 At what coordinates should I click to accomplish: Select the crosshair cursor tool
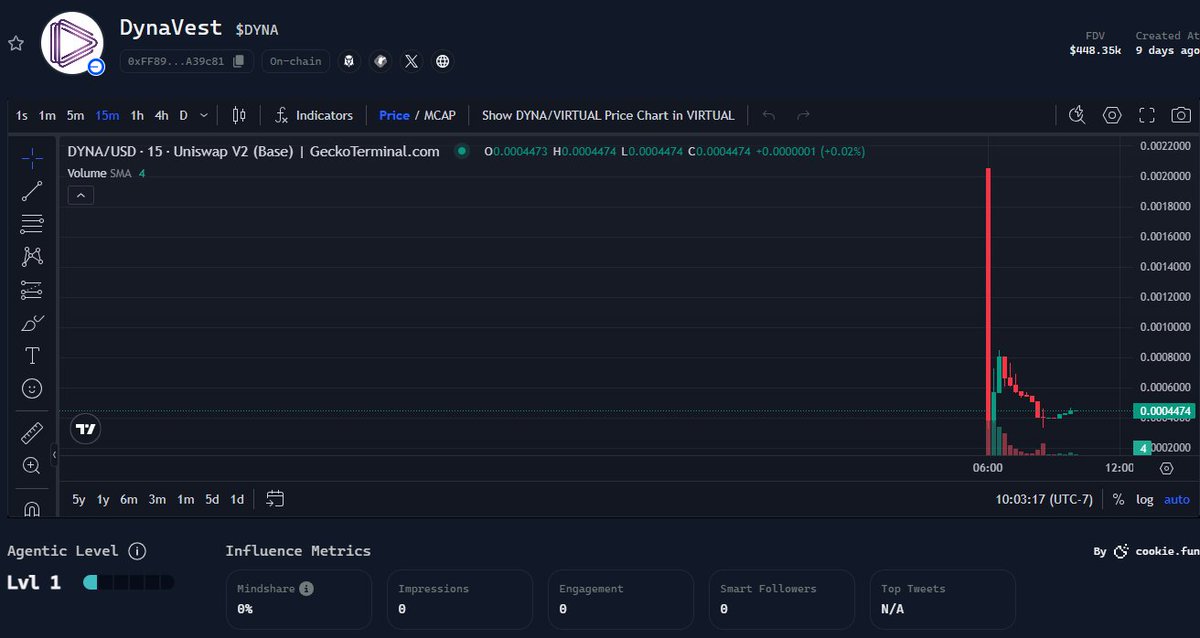[x=32, y=158]
